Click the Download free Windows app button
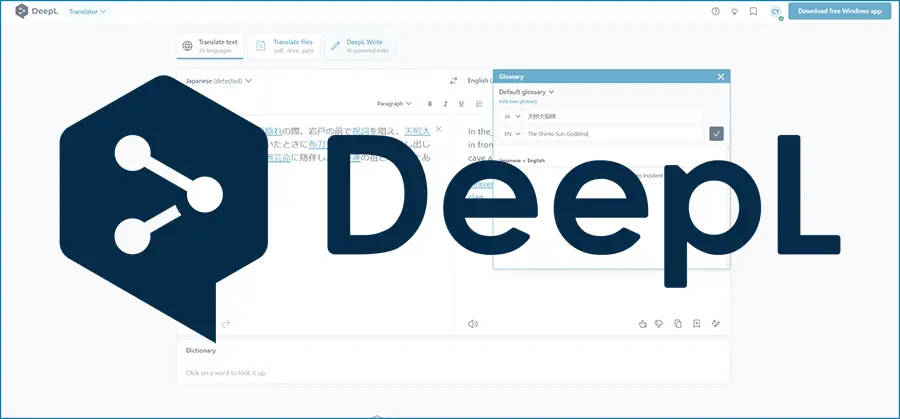The image size is (900, 419). [x=838, y=12]
